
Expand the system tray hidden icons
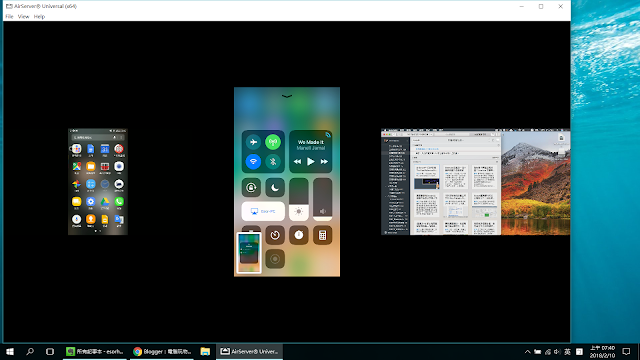527,351
